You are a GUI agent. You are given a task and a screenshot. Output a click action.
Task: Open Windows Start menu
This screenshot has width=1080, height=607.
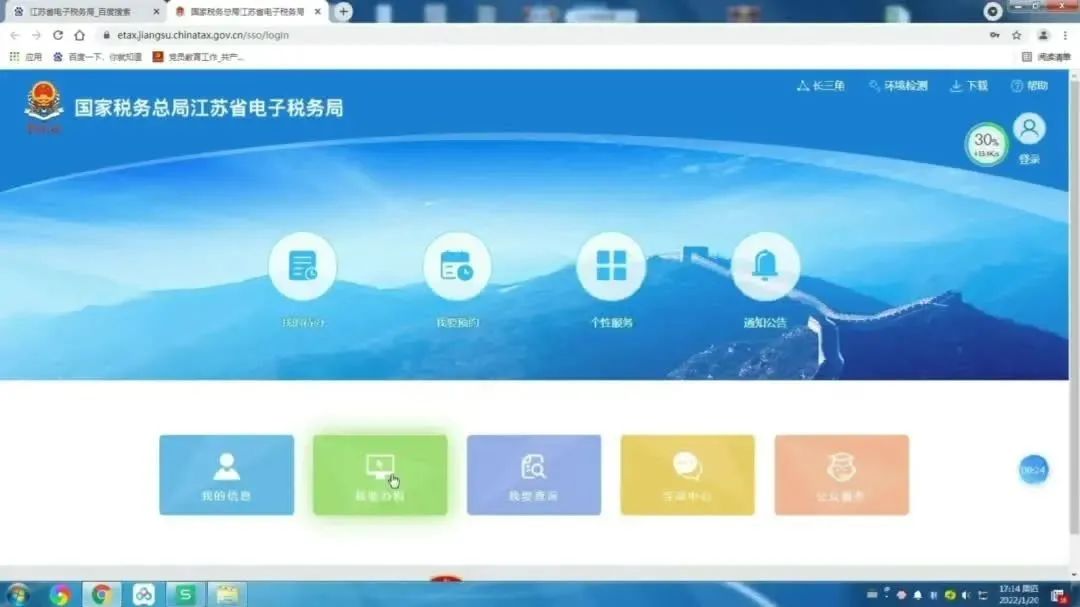pyautogui.click(x=18, y=595)
